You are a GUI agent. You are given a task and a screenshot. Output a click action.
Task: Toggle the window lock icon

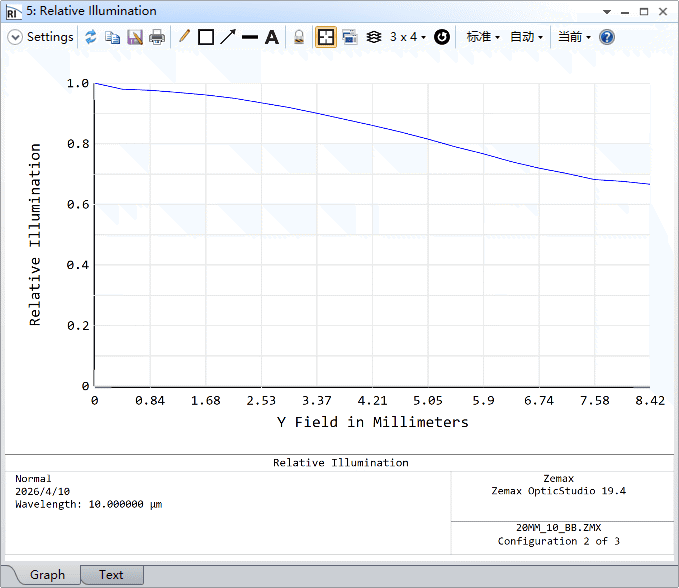pyautogui.click(x=299, y=37)
